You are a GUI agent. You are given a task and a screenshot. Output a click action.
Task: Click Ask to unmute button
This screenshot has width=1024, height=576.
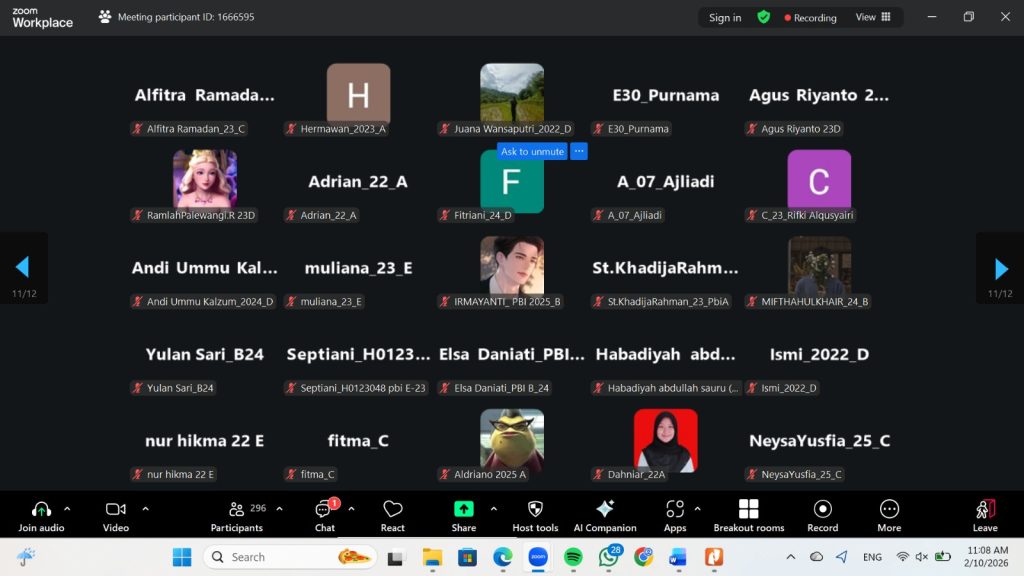532,152
